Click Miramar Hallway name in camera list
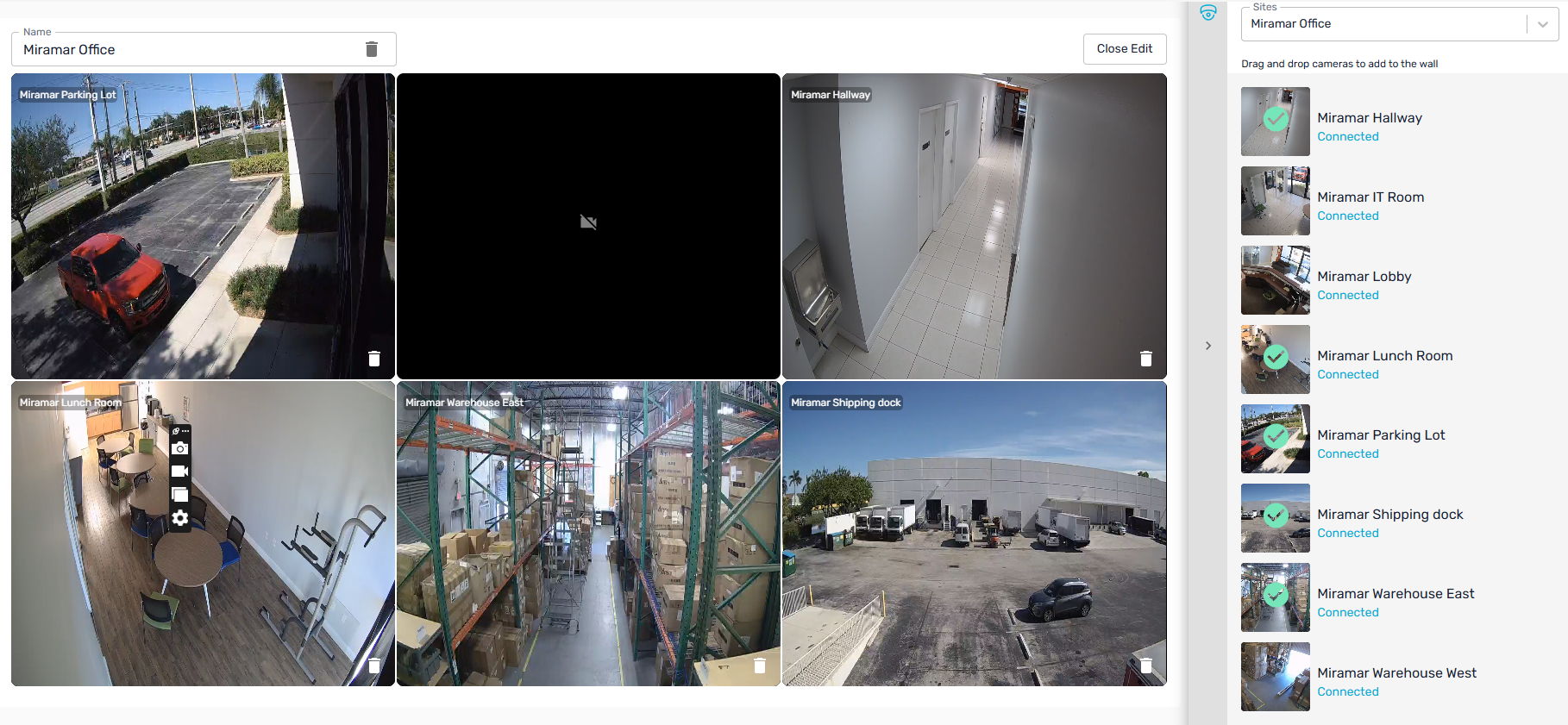 (1370, 118)
